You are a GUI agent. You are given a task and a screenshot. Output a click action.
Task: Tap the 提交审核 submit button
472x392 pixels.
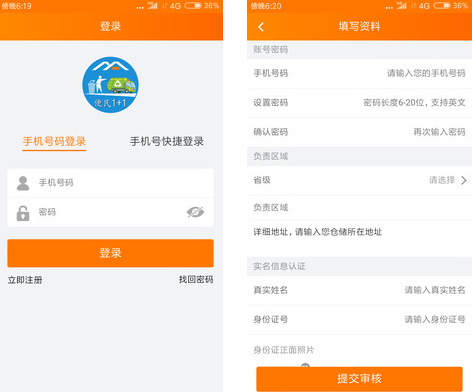(x=359, y=379)
